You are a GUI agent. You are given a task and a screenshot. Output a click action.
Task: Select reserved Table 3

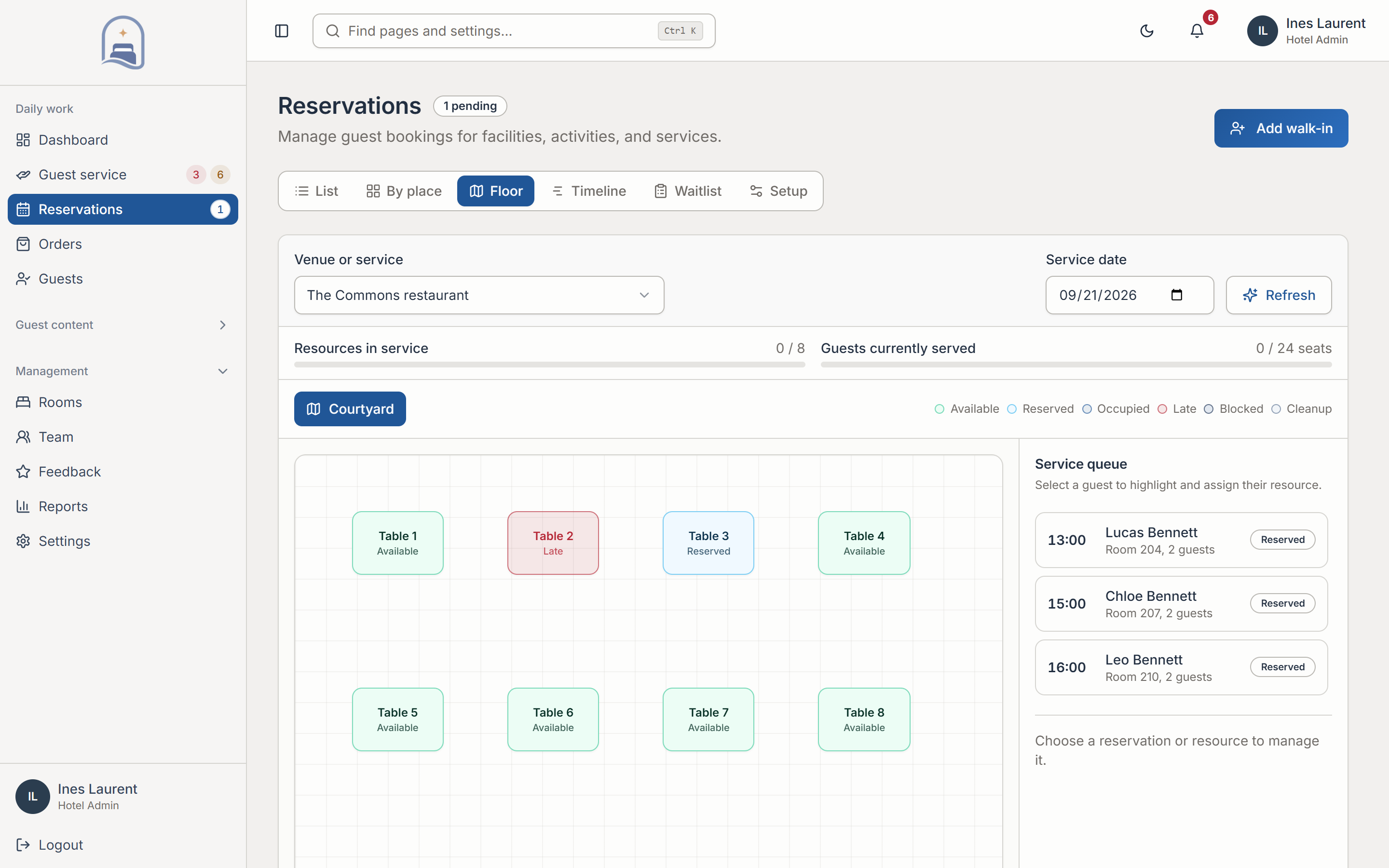pyautogui.click(x=708, y=543)
